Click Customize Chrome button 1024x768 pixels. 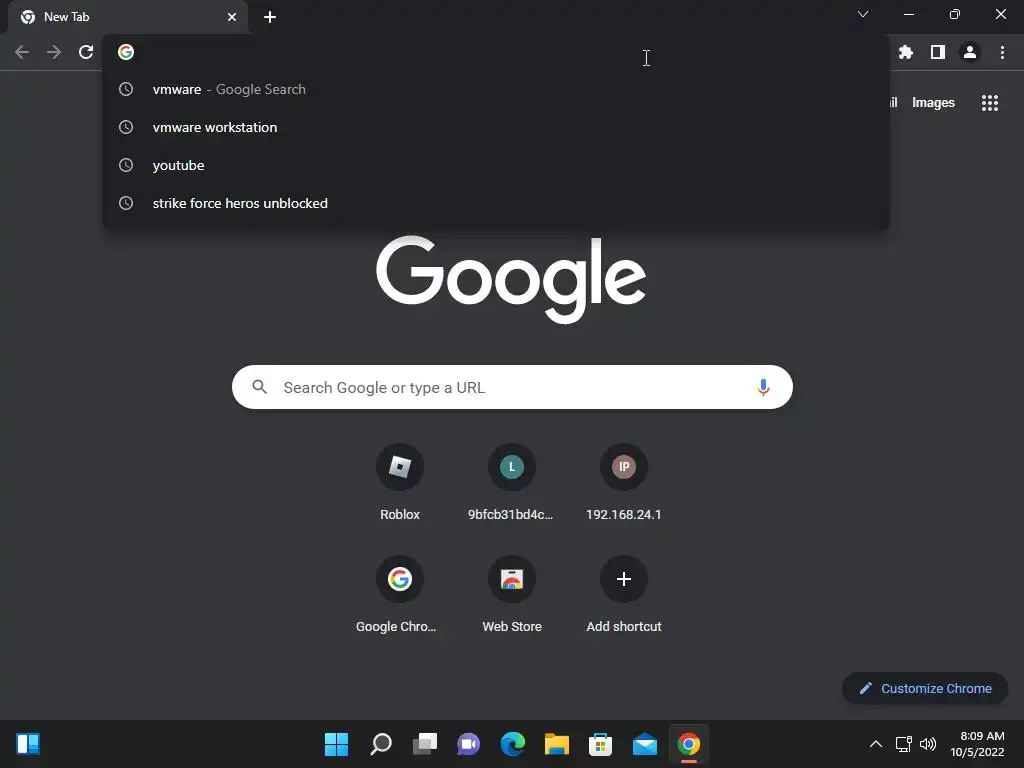click(925, 688)
